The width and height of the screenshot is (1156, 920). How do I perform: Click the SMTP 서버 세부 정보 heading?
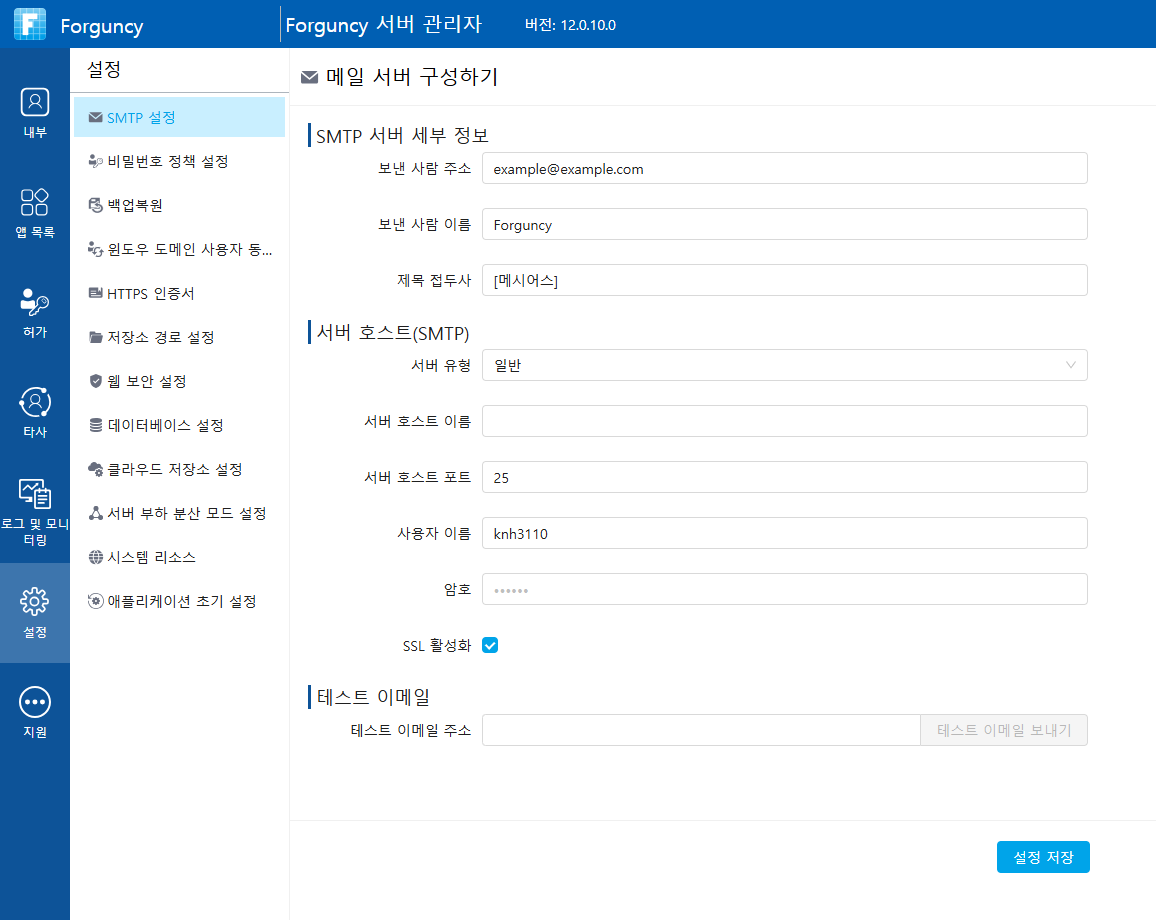403,136
